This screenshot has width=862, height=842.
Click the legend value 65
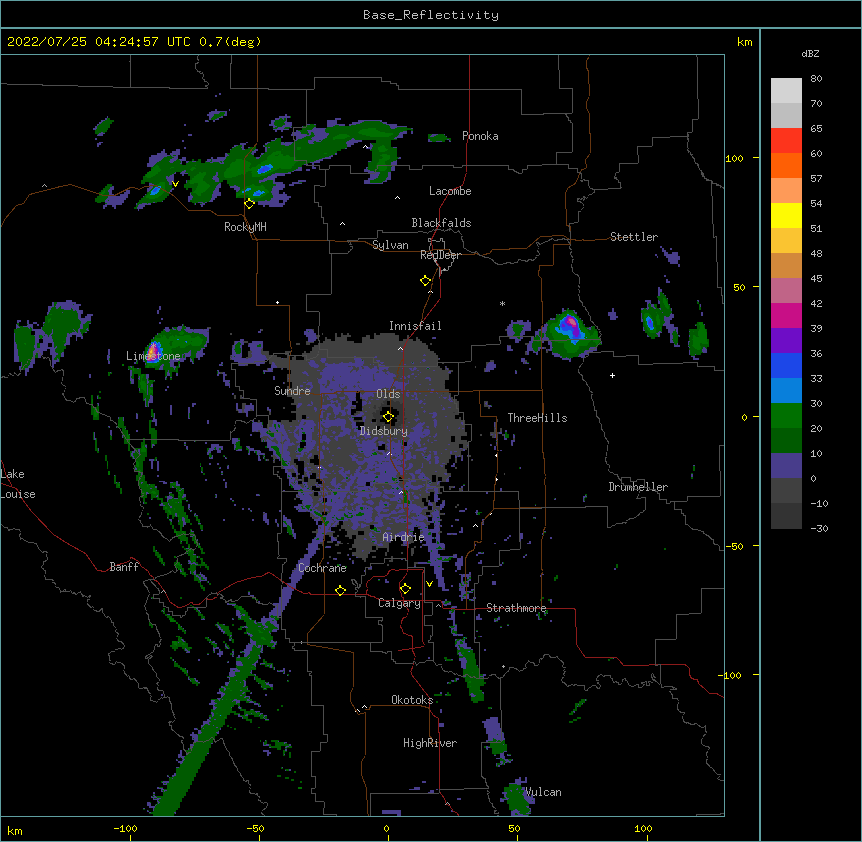pyautogui.click(x=816, y=128)
